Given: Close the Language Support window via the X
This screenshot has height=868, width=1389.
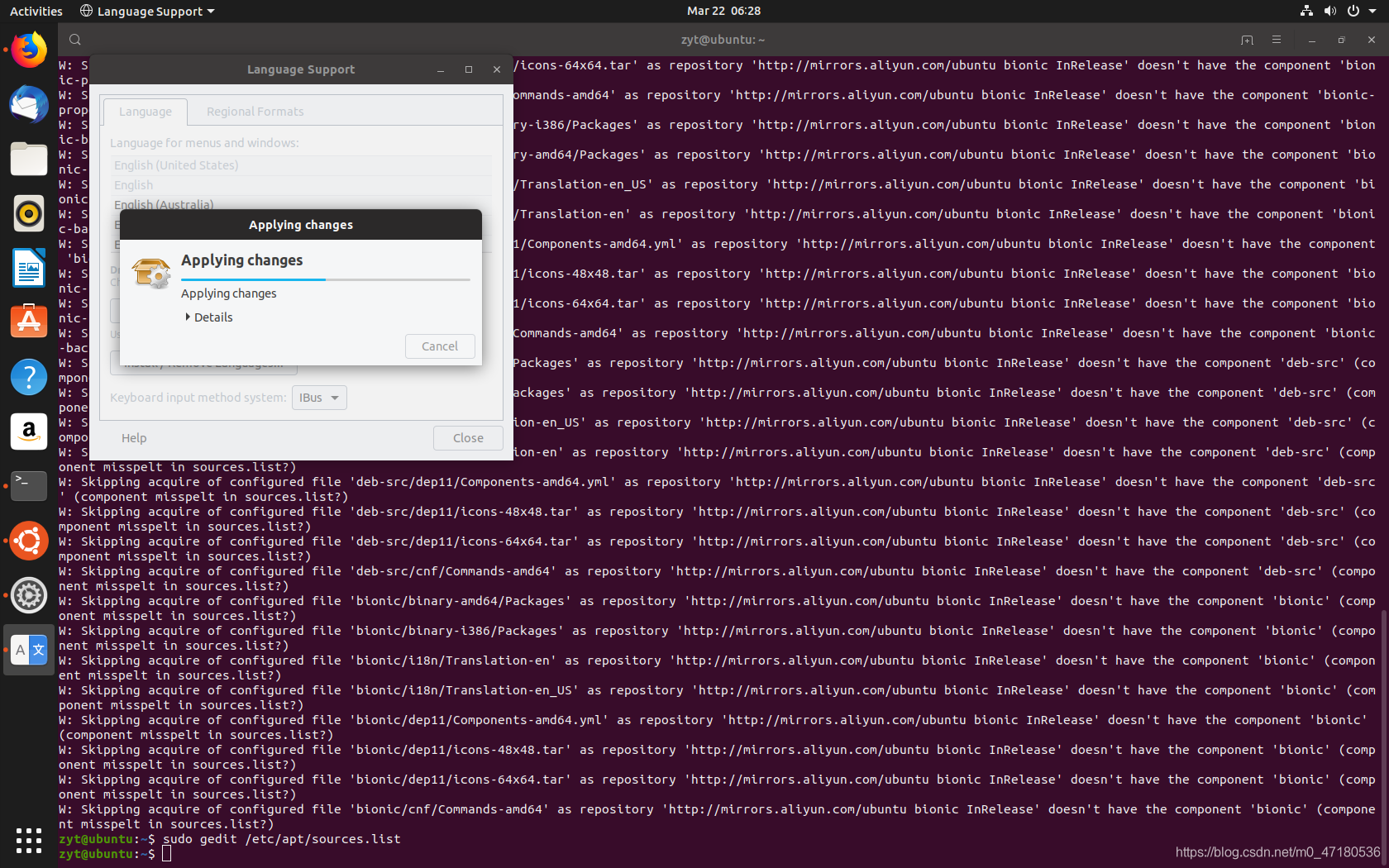Looking at the screenshot, I should click(497, 69).
